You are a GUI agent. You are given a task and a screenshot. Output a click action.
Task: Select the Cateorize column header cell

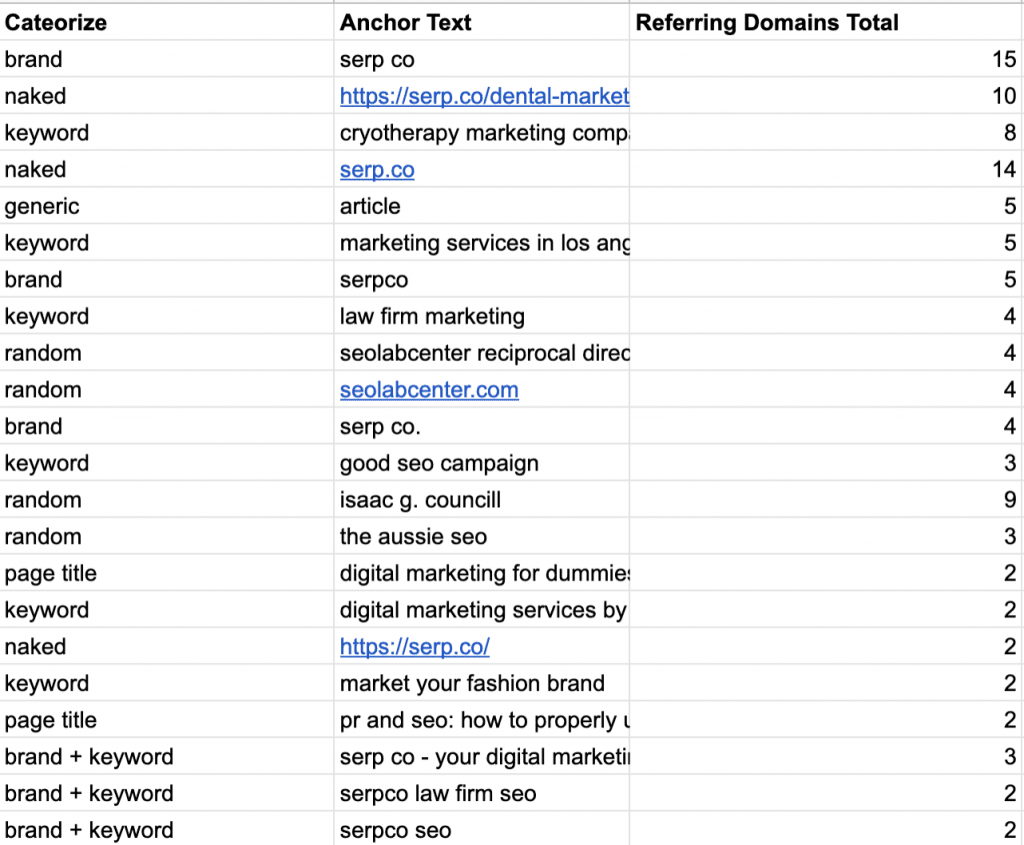(167, 22)
